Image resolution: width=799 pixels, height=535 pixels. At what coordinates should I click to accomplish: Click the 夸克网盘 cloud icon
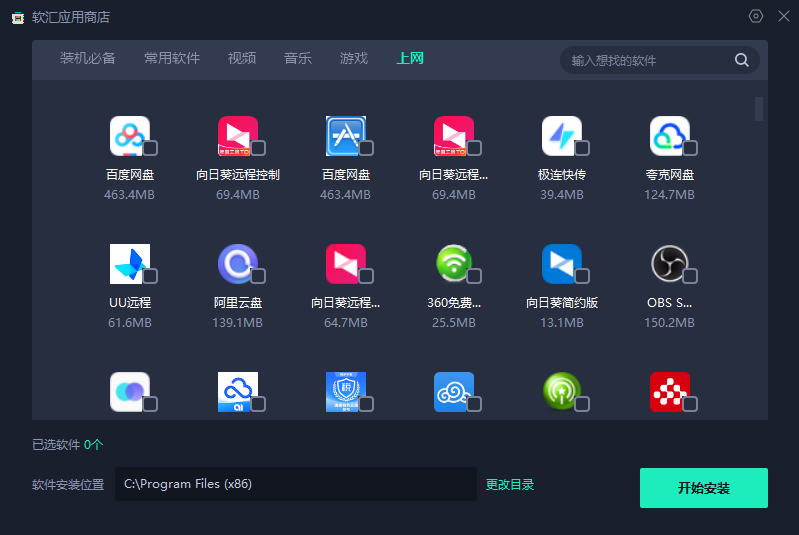(670, 136)
